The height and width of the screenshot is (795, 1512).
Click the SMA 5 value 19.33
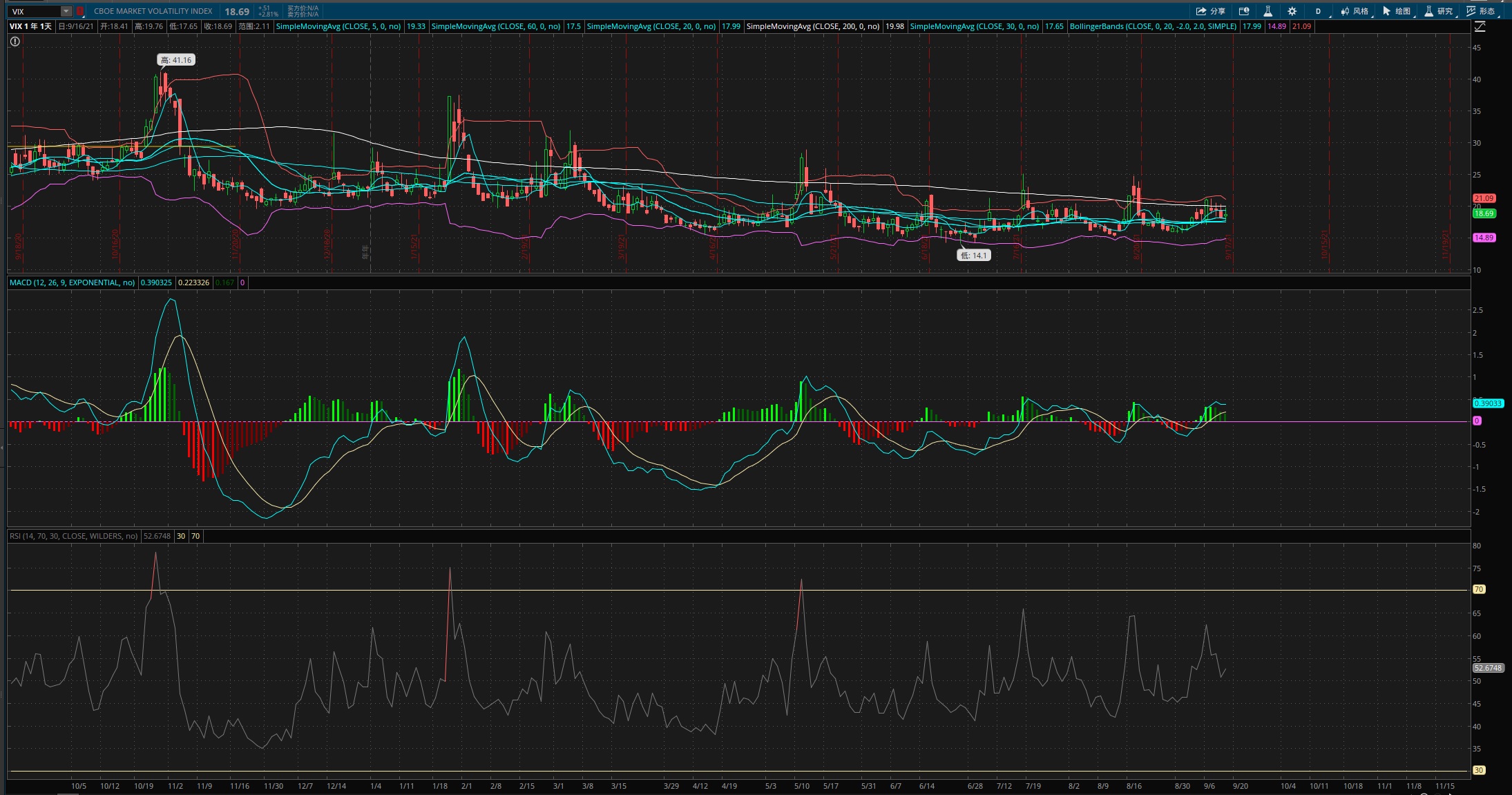416,26
